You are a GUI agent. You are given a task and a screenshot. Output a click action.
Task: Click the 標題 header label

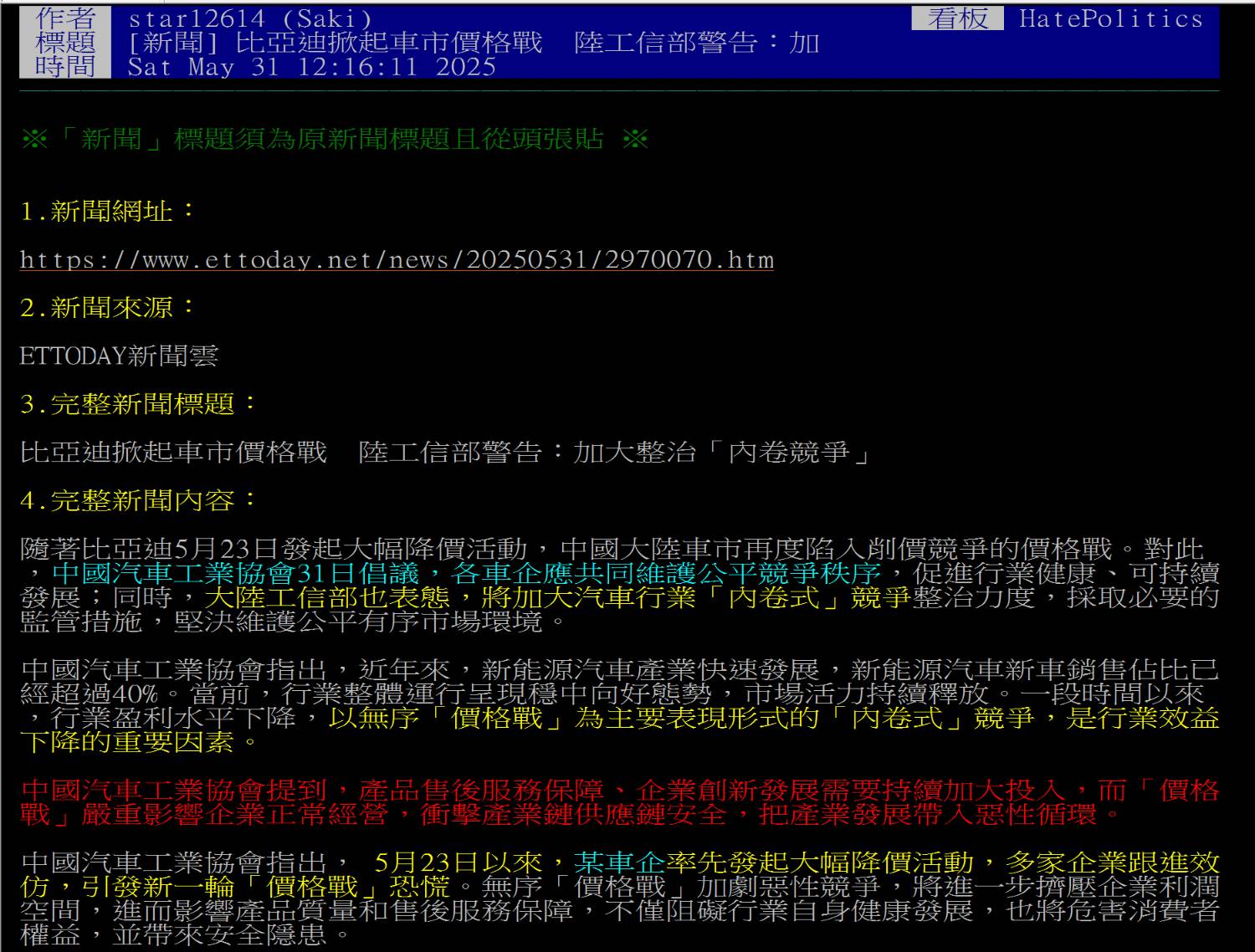(x=65, y=43)
